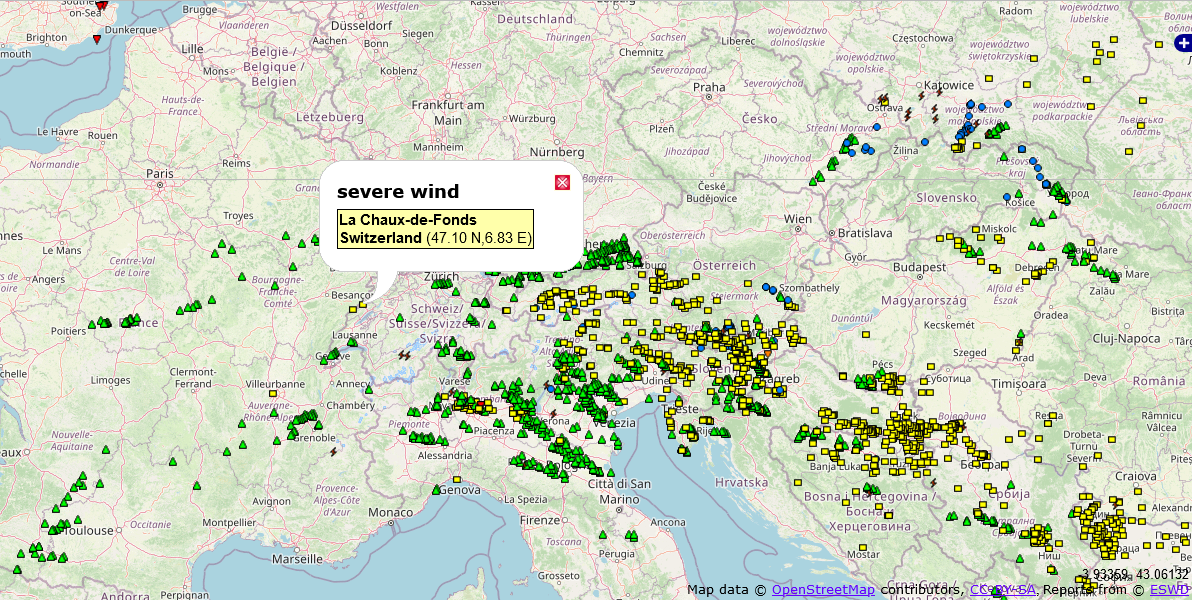Click the blue circle marker near Košice

pyautogui.click(x=1007, y=197)
